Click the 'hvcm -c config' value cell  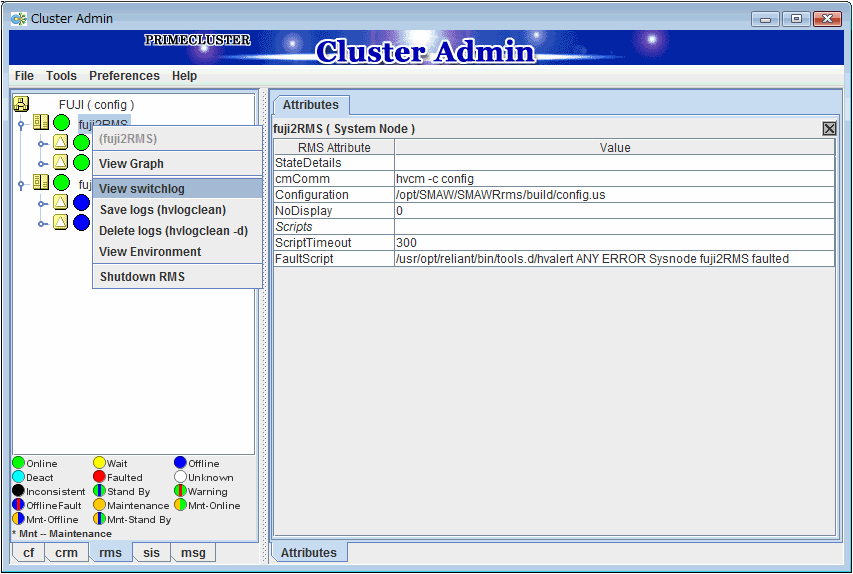click(x=615, y=178)
